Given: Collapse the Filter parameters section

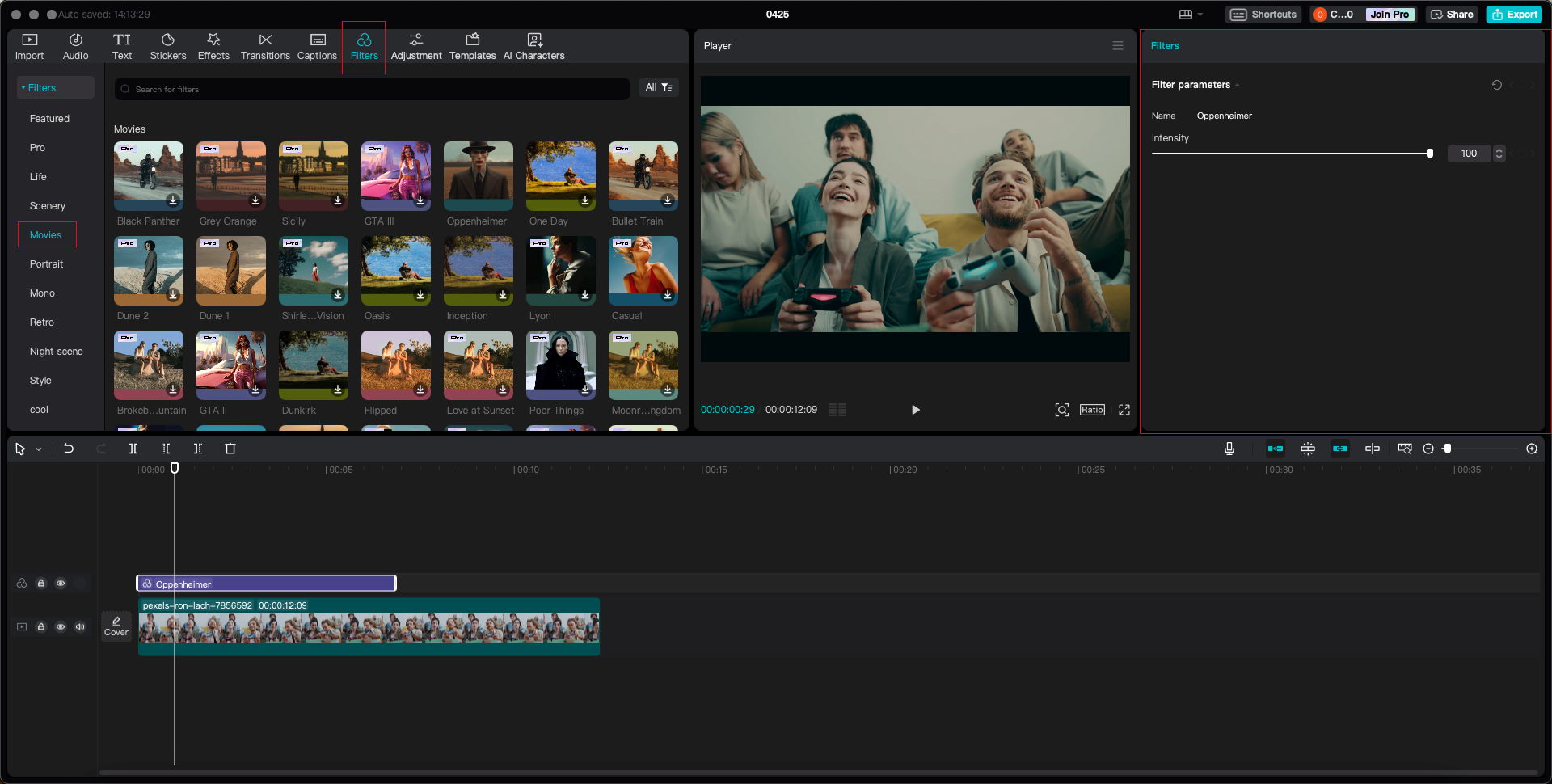Looking at the screenshot, I should (x=1237, y=84).
